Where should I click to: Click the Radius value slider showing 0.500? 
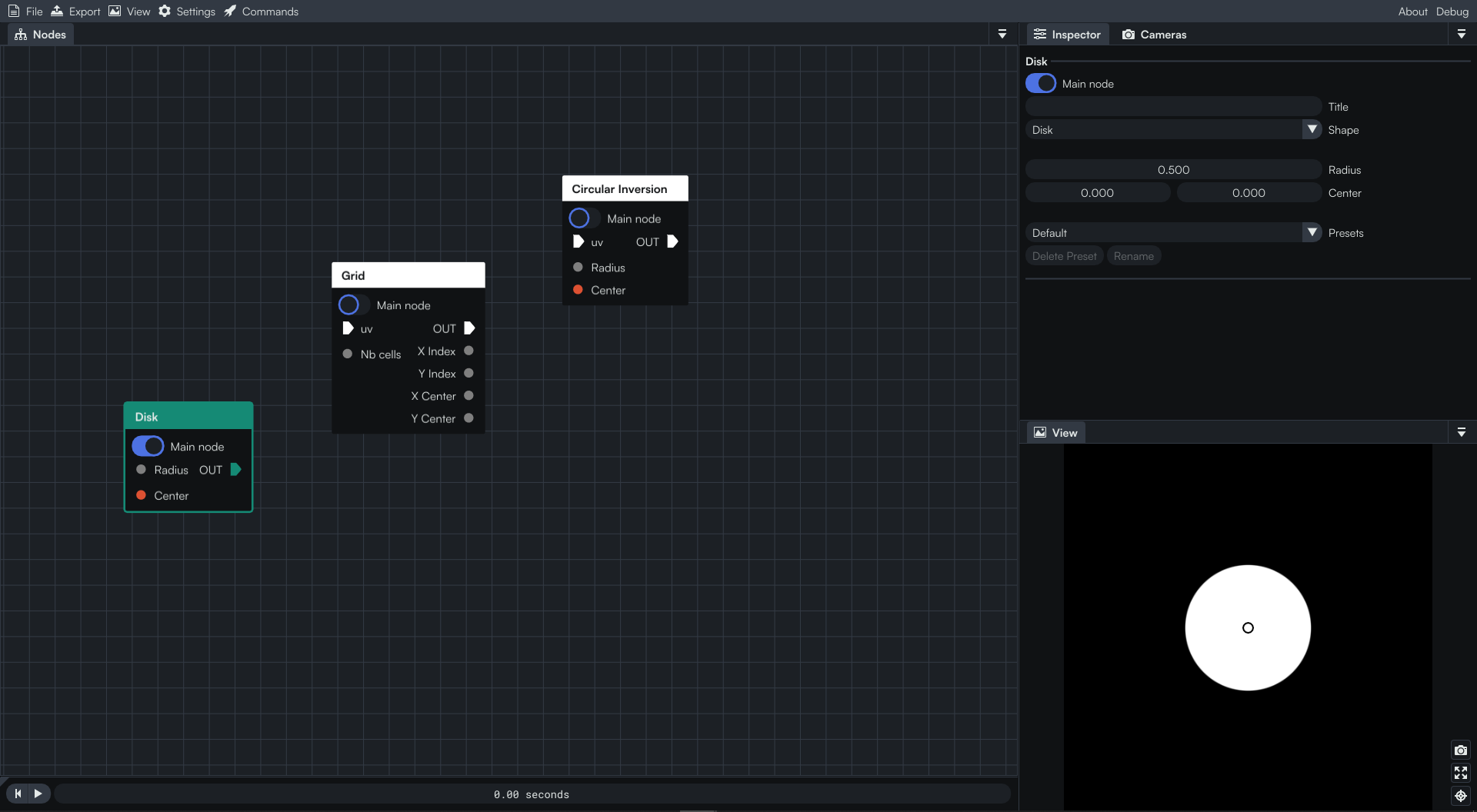[x=1173, y=169]
